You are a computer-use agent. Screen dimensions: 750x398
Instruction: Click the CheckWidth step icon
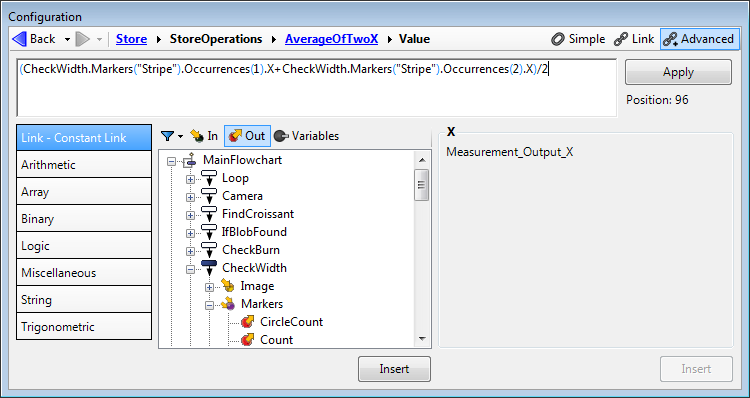tap(209, 268)
